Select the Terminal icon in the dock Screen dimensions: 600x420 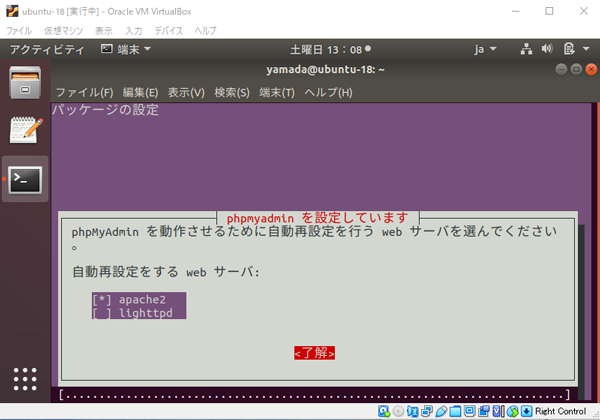[x=25, y=179]
